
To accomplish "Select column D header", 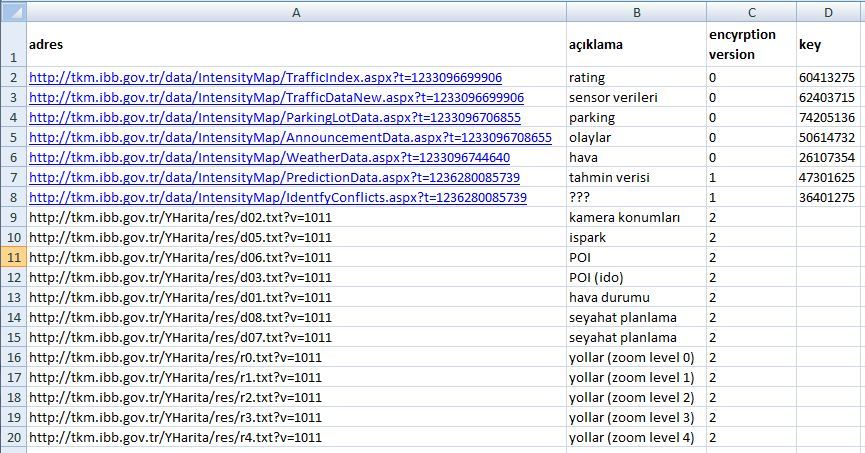I will (x=830, y=12).
